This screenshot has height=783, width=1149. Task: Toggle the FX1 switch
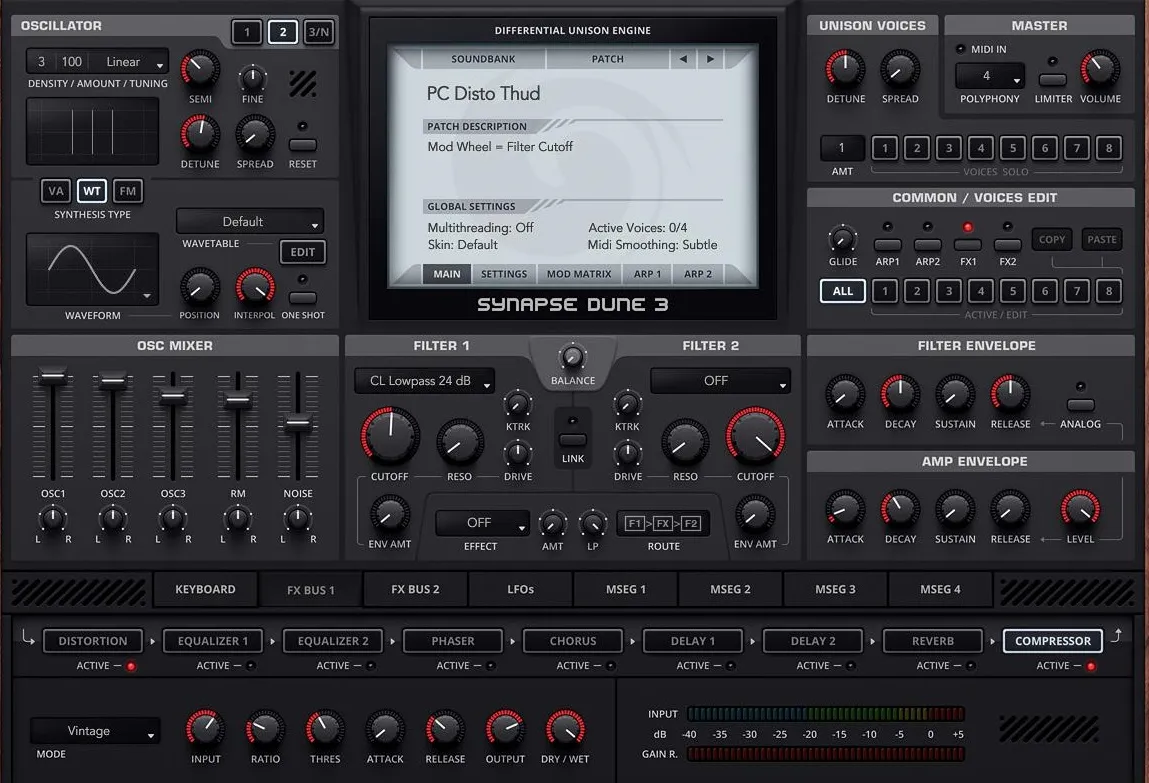point(967,244)
